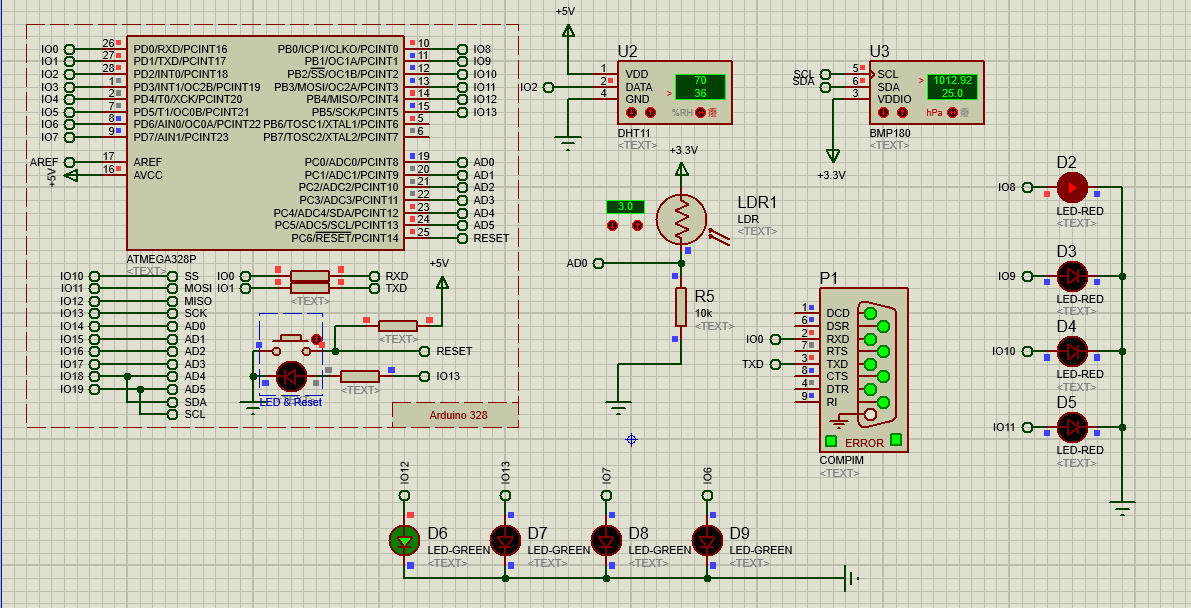Select the D5 red LED symbol
The height and width of the screenshot is (608, 1191).
[x=1071, y=427]
